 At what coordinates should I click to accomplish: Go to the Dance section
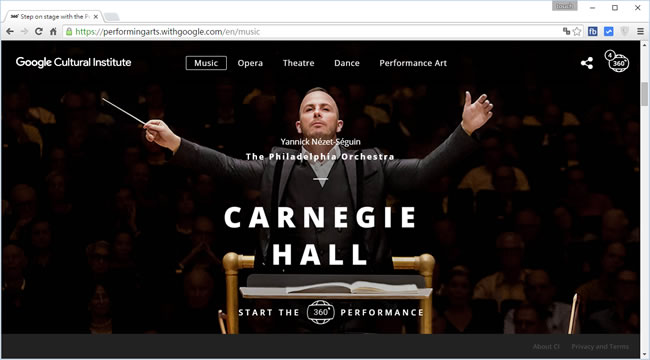[347, 63]
